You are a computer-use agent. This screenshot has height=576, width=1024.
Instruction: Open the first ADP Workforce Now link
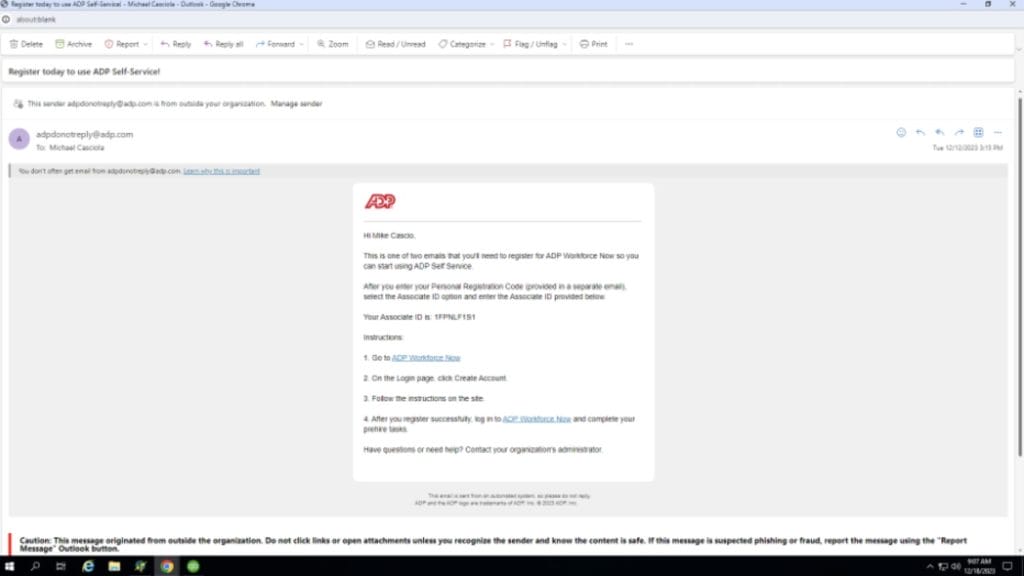(426, 357)
